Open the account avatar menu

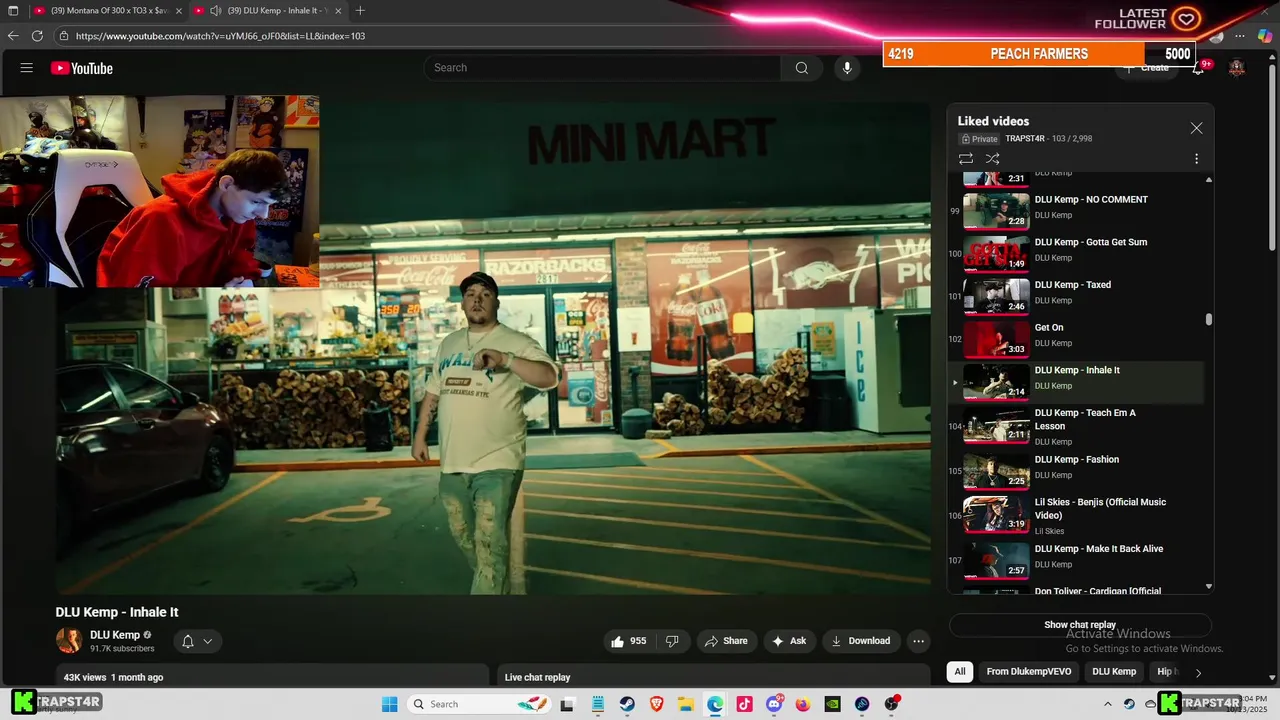(x=1237, y=68)
